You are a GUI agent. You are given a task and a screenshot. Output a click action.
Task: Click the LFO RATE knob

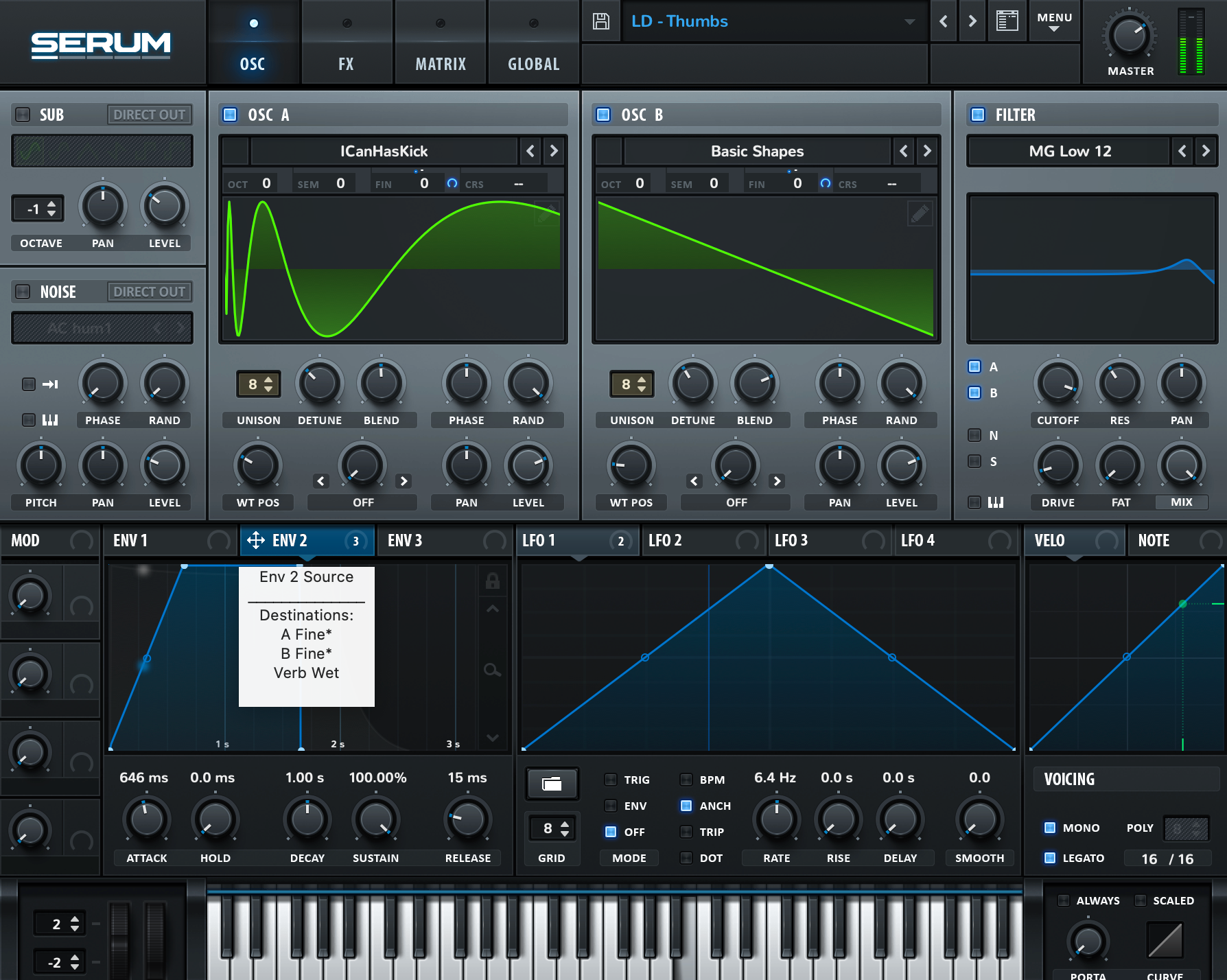click(777, 819)
